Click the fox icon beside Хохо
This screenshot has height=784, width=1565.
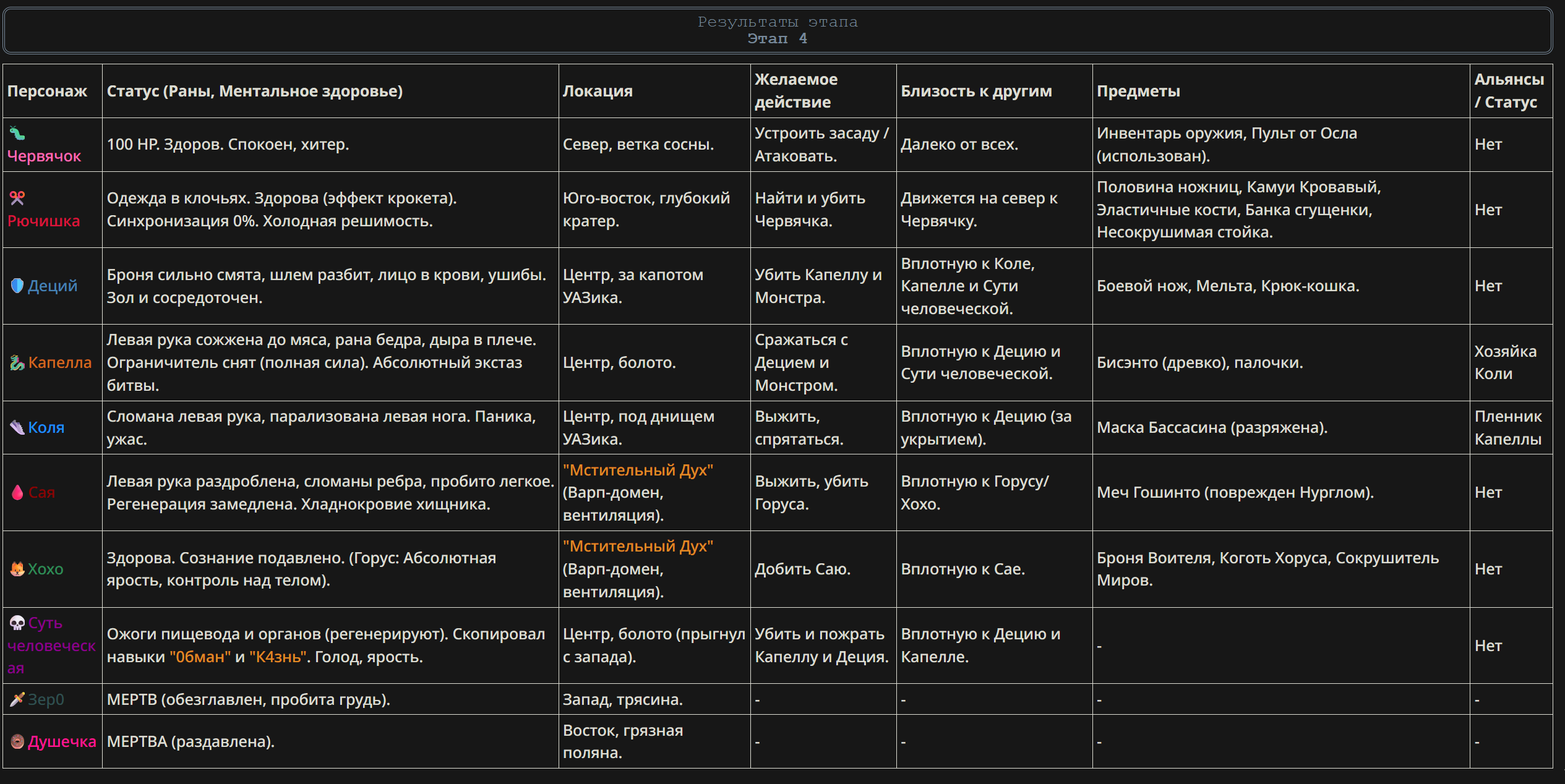click(17, 569)
